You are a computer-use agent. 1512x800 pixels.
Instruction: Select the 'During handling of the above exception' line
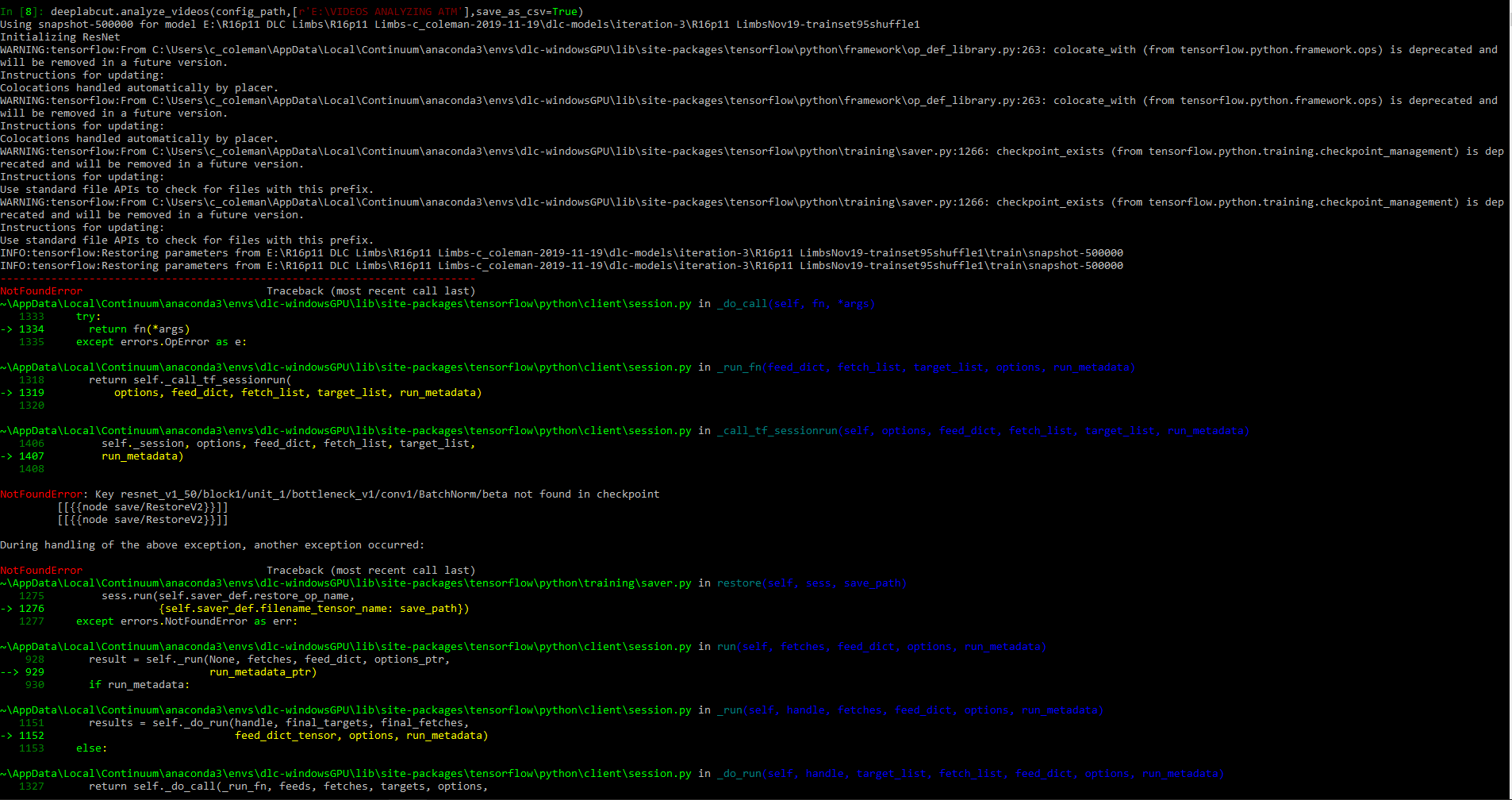pyautogui.click(x=213, y=544)
